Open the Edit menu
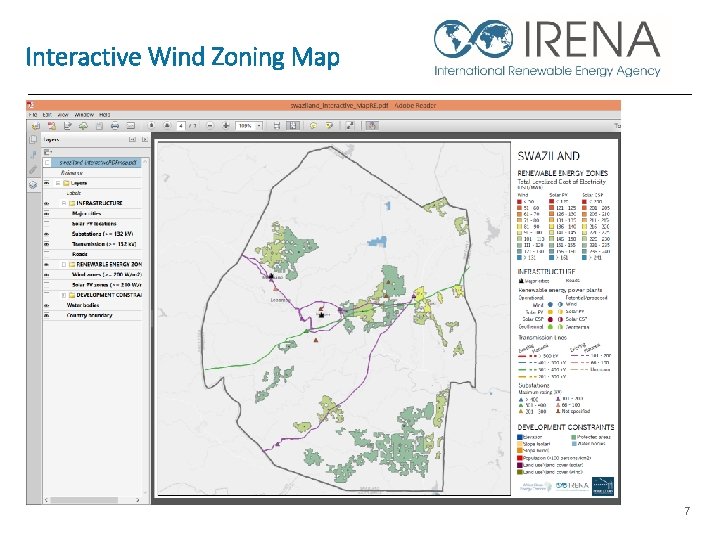The height and width of the screenshot is (540, 720). pyautogui.click(x=46, y=115)
